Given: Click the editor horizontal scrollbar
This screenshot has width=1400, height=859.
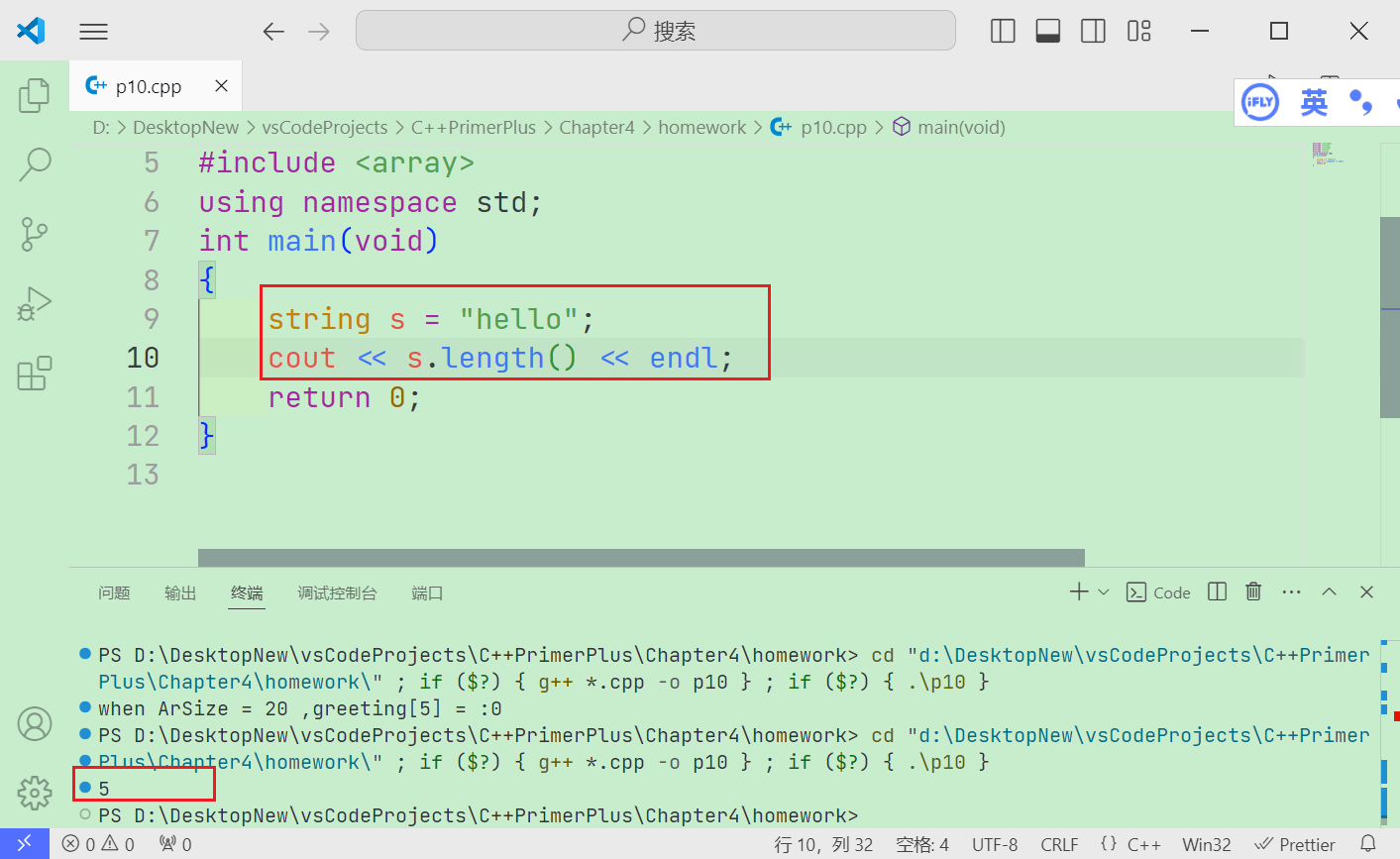Looking at the screenshot, I should pos(641,558).
